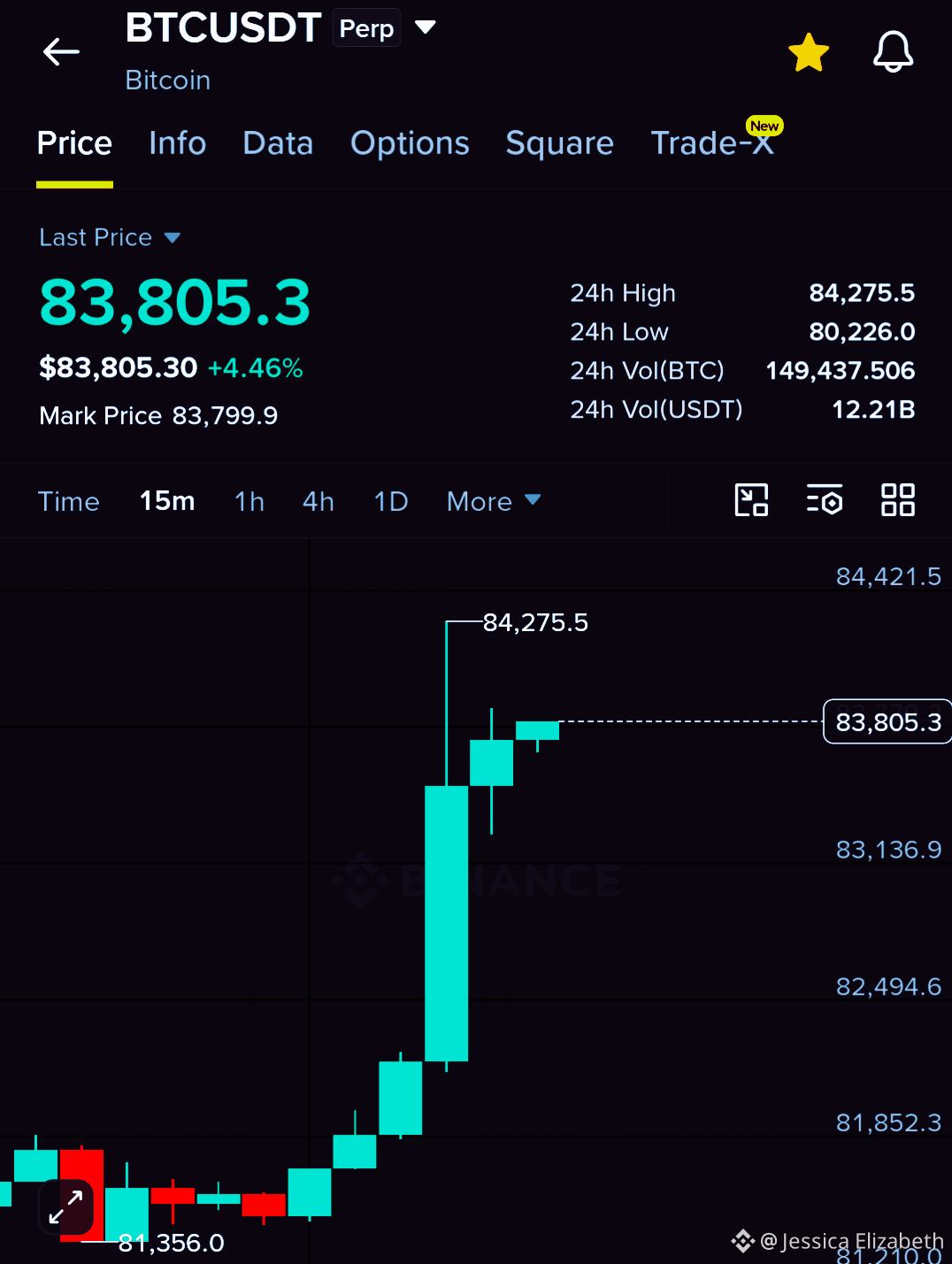Open the Trade-X tab
The image size is (952, 1264).
click(713, 142)
